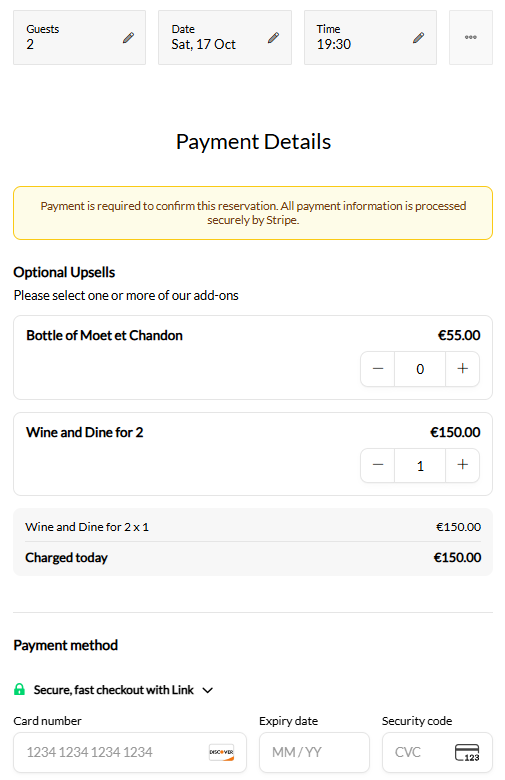Remove one Wine and Dine for 2
This screenshot has width=505, height=780.
[378, 465]
